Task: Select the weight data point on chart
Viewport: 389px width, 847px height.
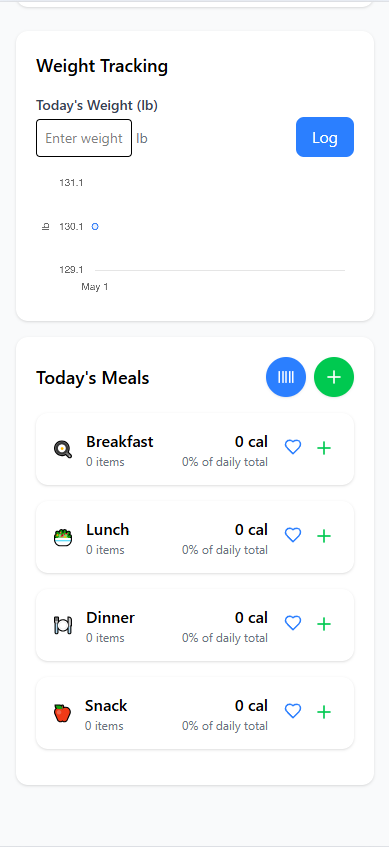Action: [x=95, y=227]
